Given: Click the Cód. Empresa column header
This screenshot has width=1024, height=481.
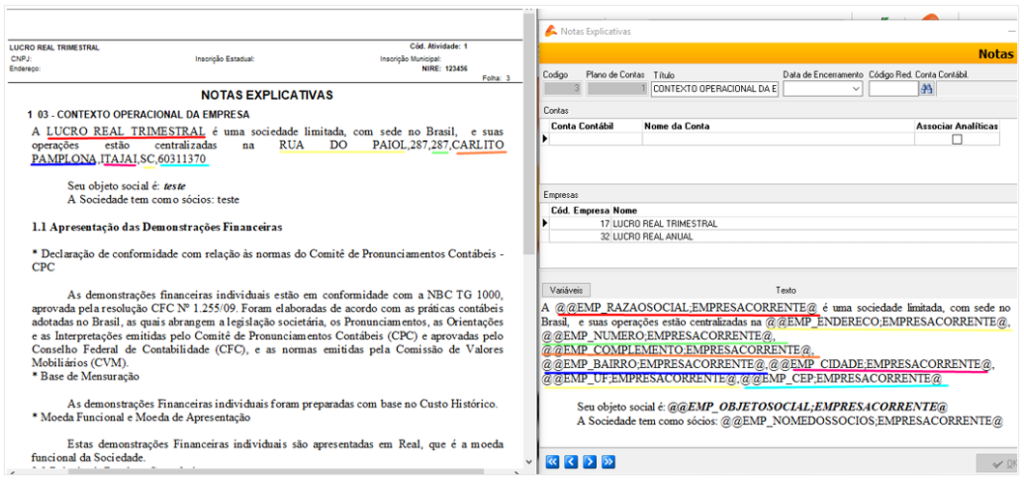Looking at the screenshot, I should pyautogui.click(x=580, y=211).
